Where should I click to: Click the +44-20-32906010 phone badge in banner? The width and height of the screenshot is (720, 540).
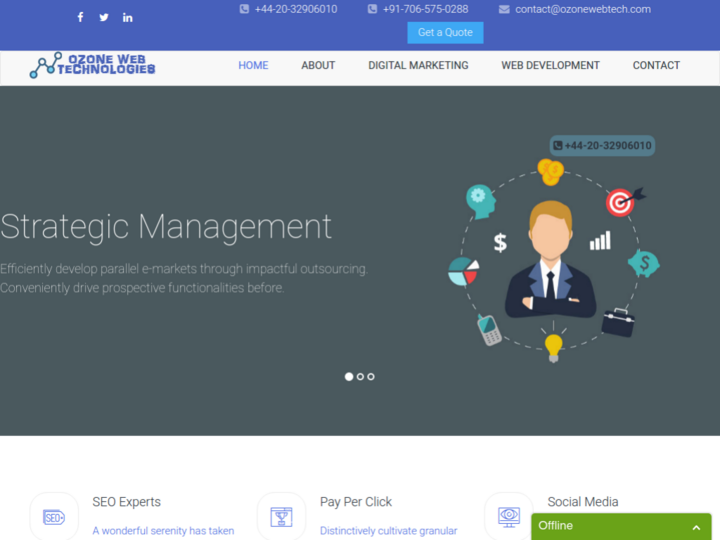coord(602,146)
